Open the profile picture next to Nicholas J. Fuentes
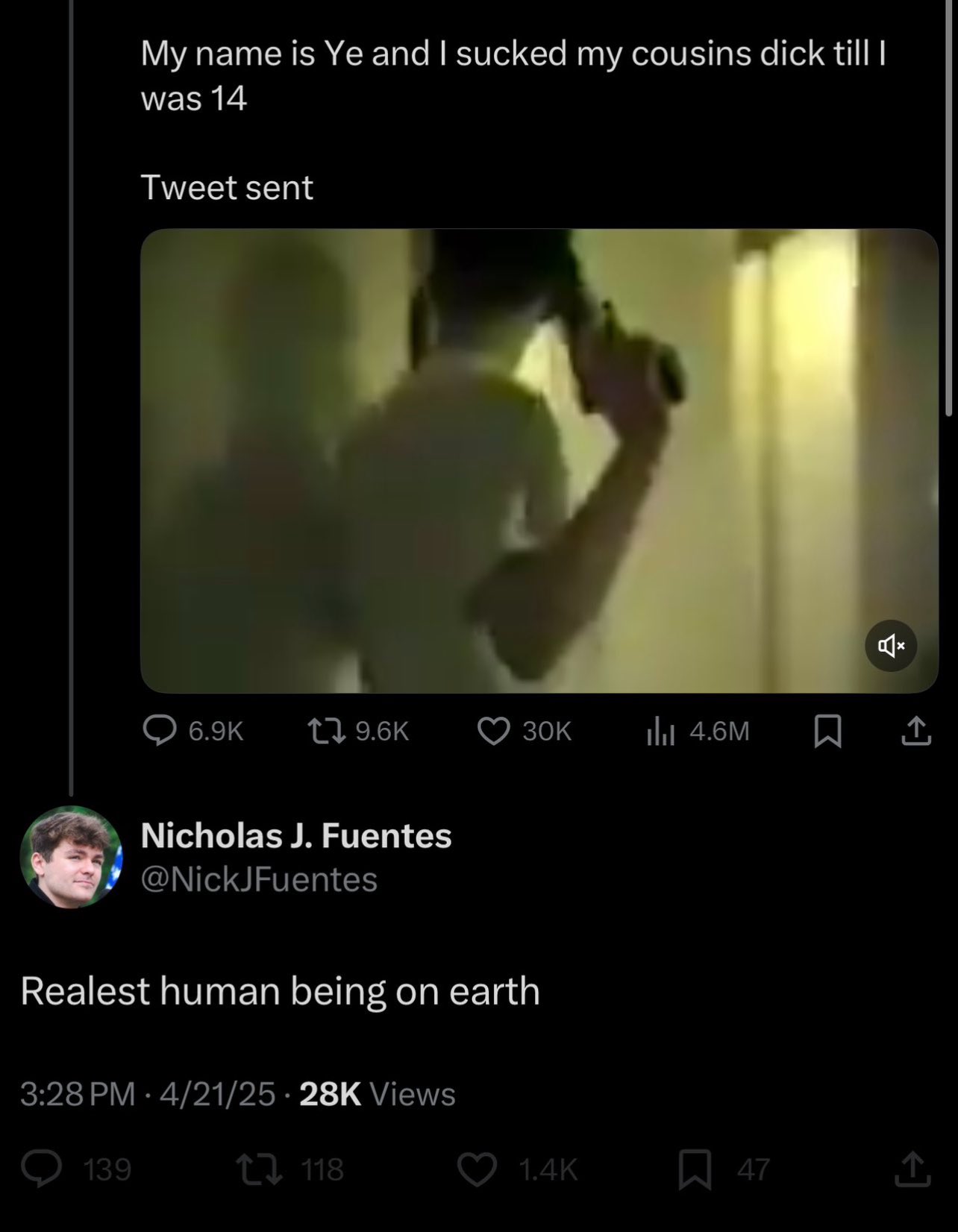This screenshot has height=1232, width=958. [x=71, y=857]
